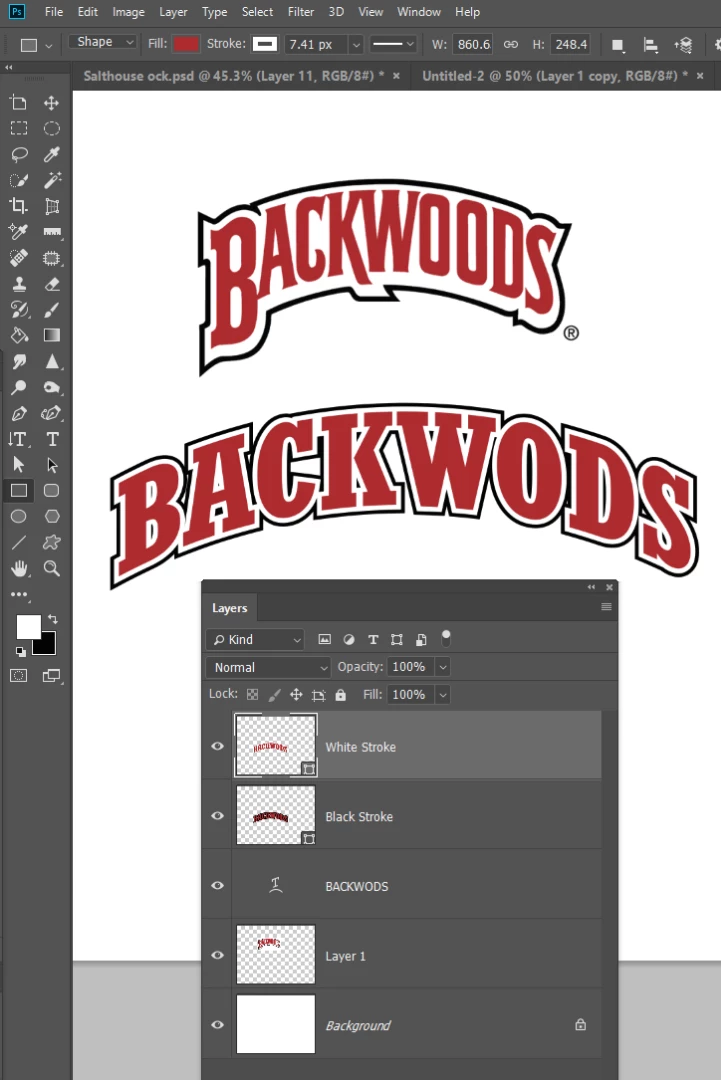Toggle visibility of Layer 1
This screenshot has width=721, height=1080.
pos(218,955)
